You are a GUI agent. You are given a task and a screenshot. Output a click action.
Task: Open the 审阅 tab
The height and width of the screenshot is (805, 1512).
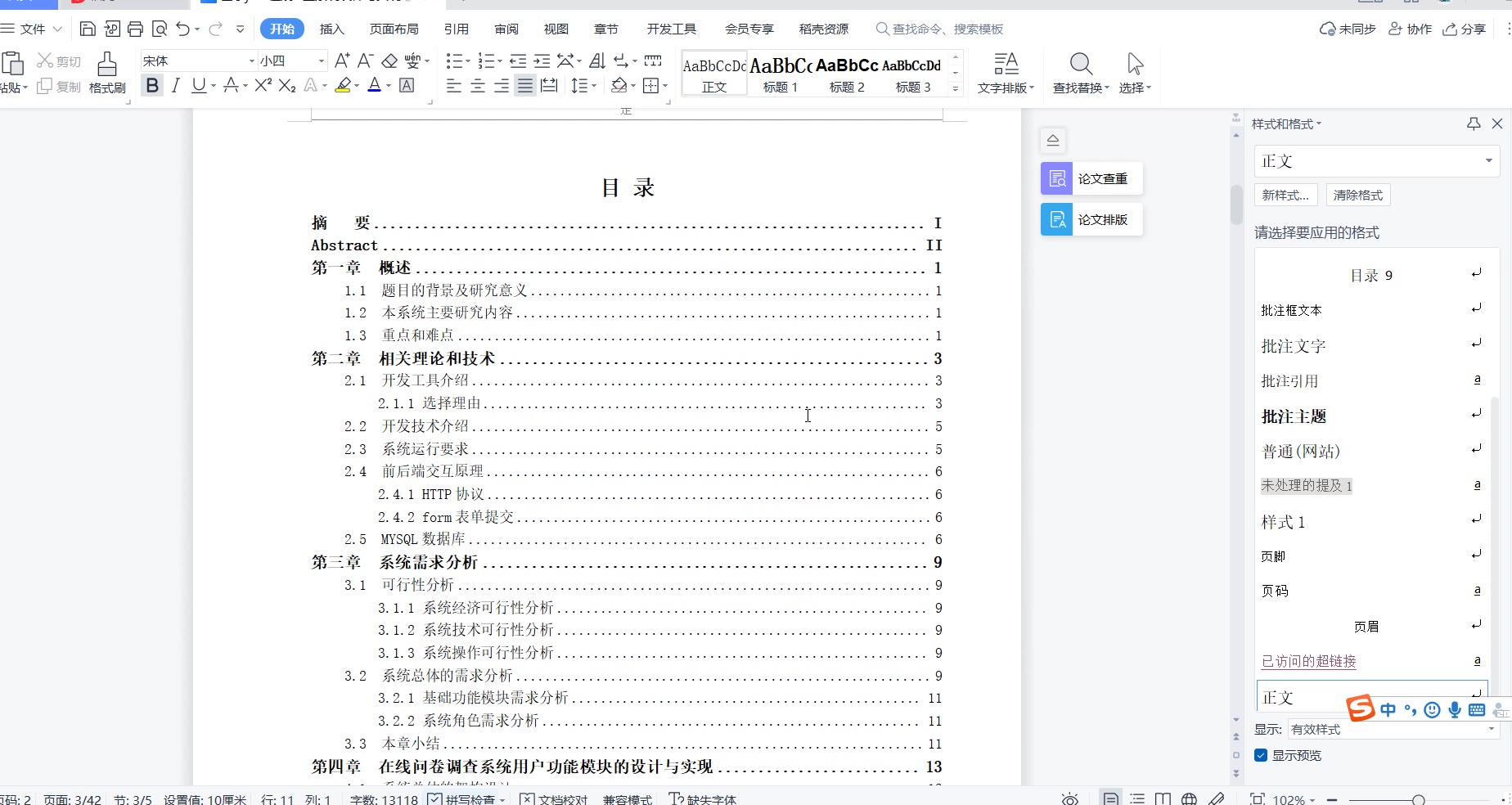[506, 29]
